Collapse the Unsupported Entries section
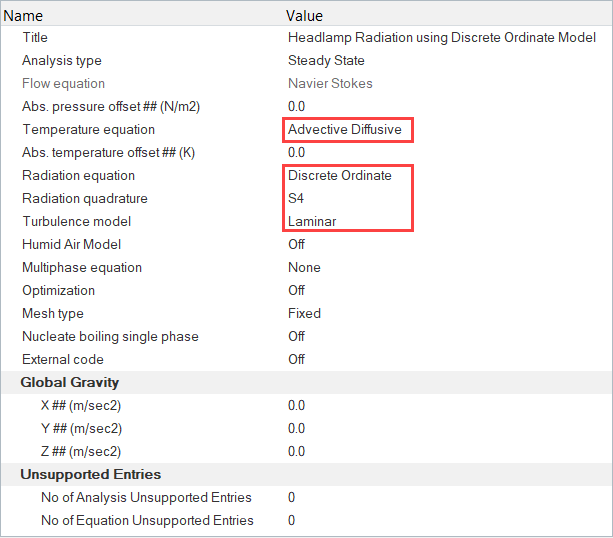 click(x=91, y=475)
